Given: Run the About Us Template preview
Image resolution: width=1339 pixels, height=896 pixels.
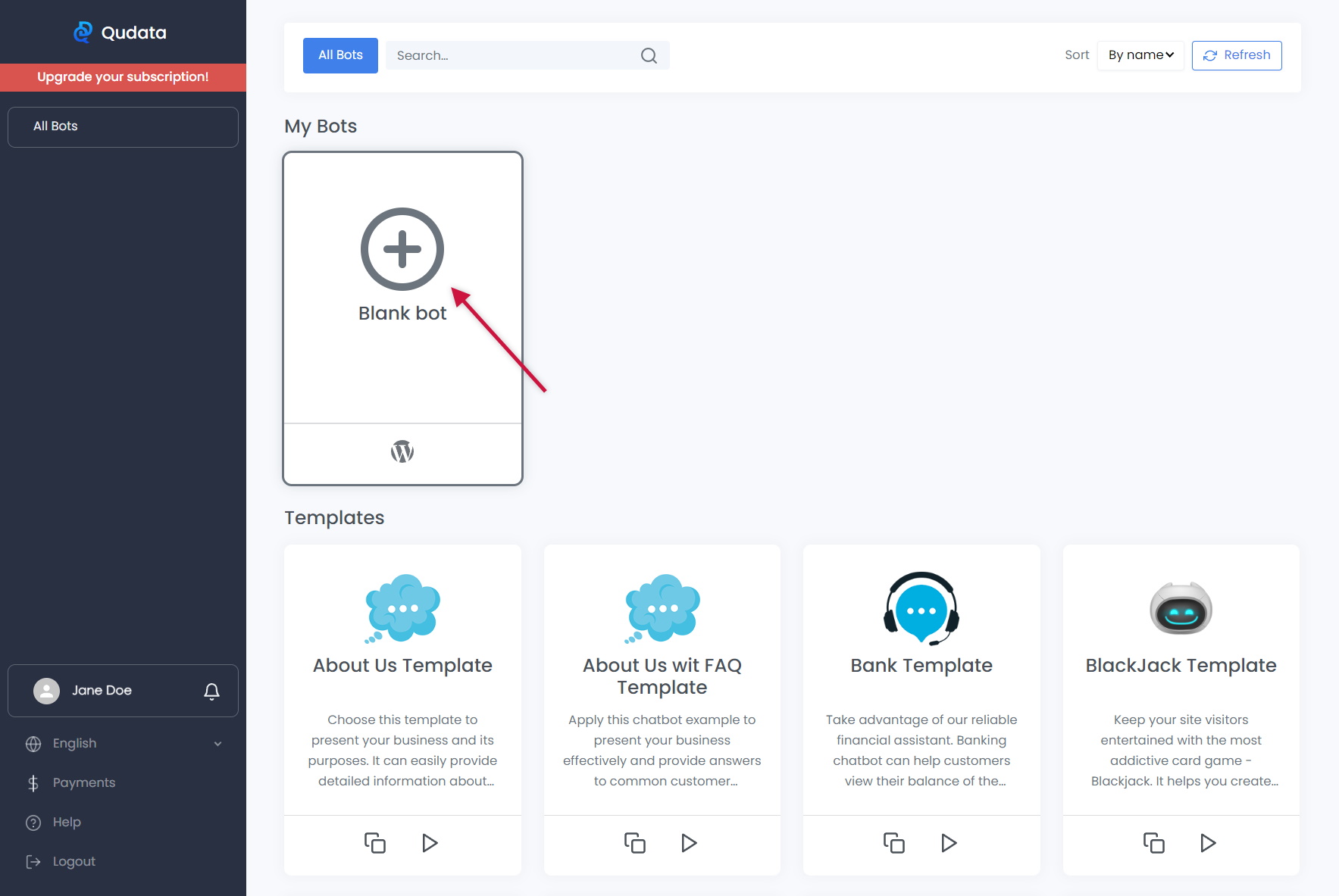Looking at the screenshot, I should [430, 843].
